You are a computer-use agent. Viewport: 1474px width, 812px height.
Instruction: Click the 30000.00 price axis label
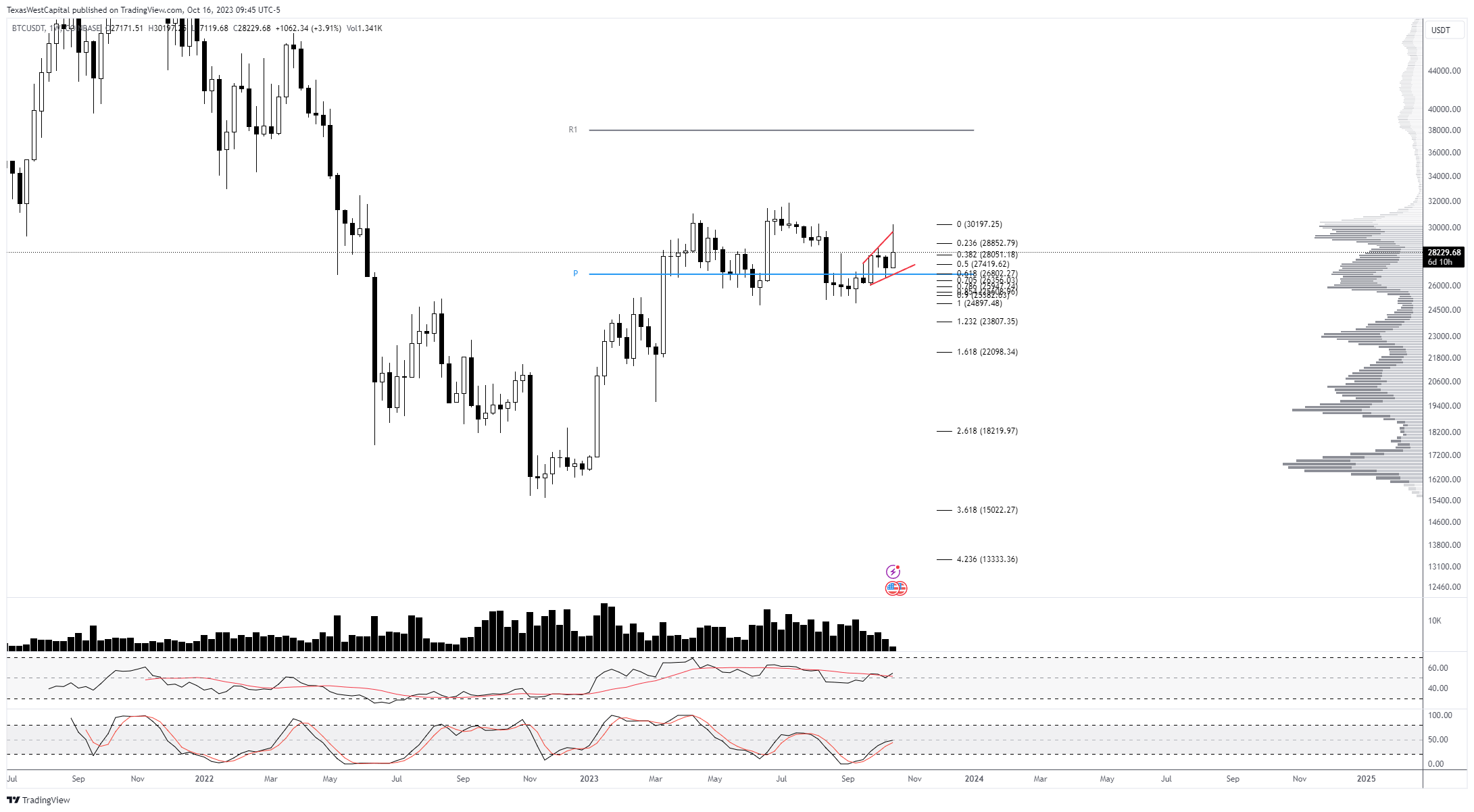click(1444, 228)
